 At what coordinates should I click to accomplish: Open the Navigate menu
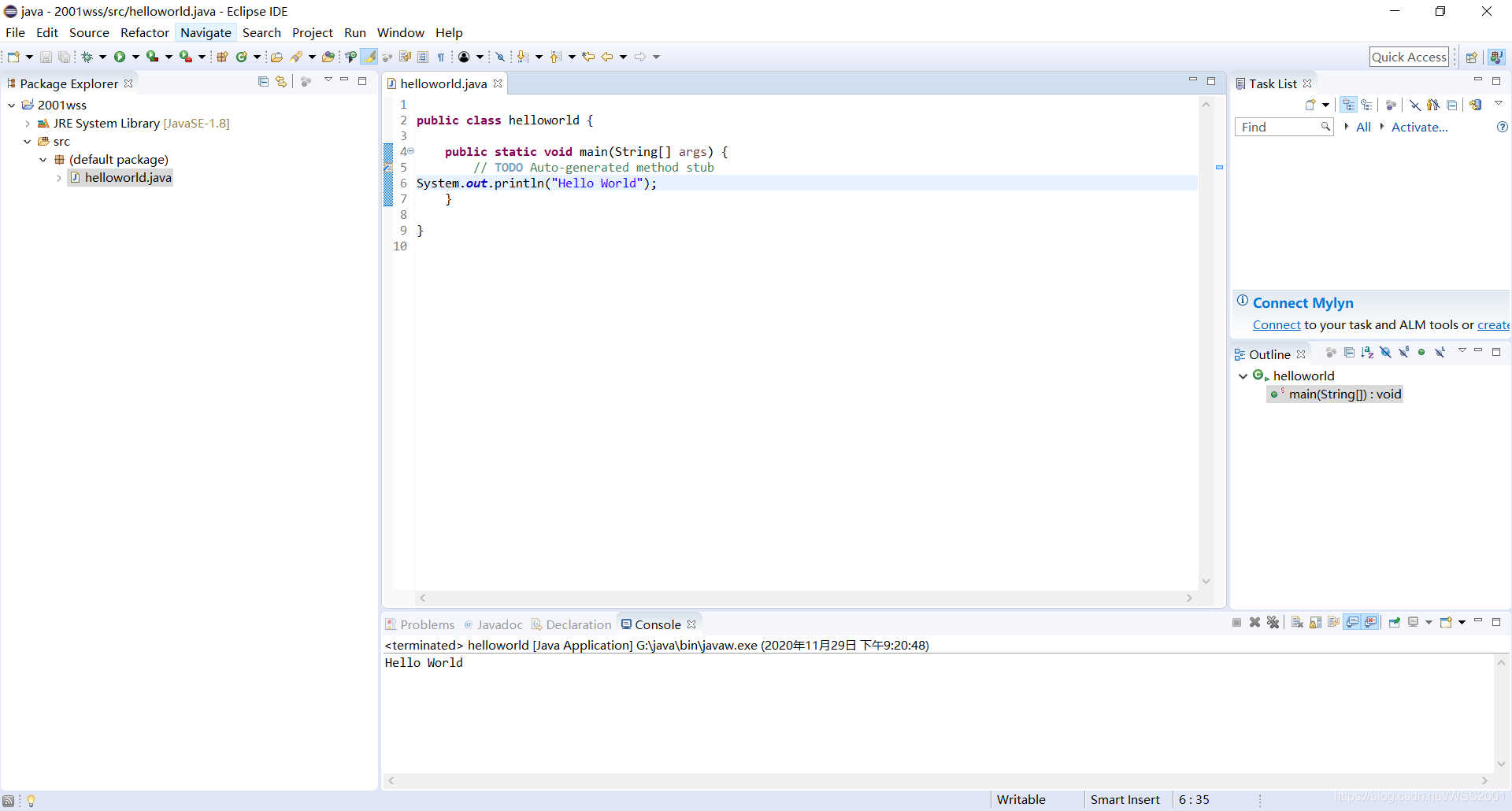point(206,32)
